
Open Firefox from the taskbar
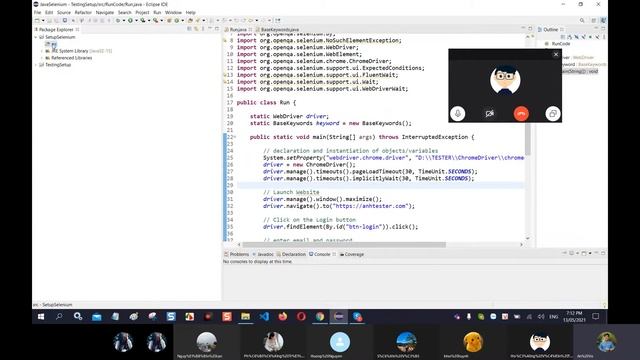[282, 316]
